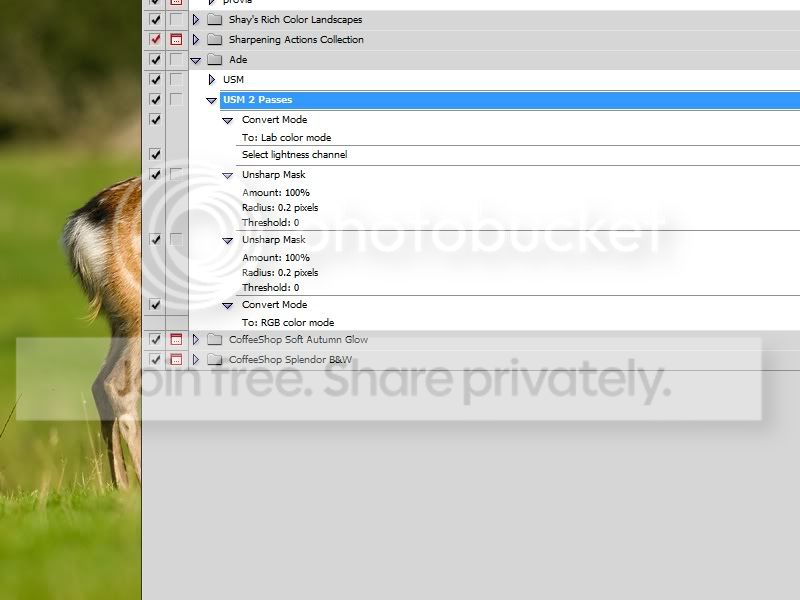Expand the USM action
800x600 pixels.
tap(211, 80)
